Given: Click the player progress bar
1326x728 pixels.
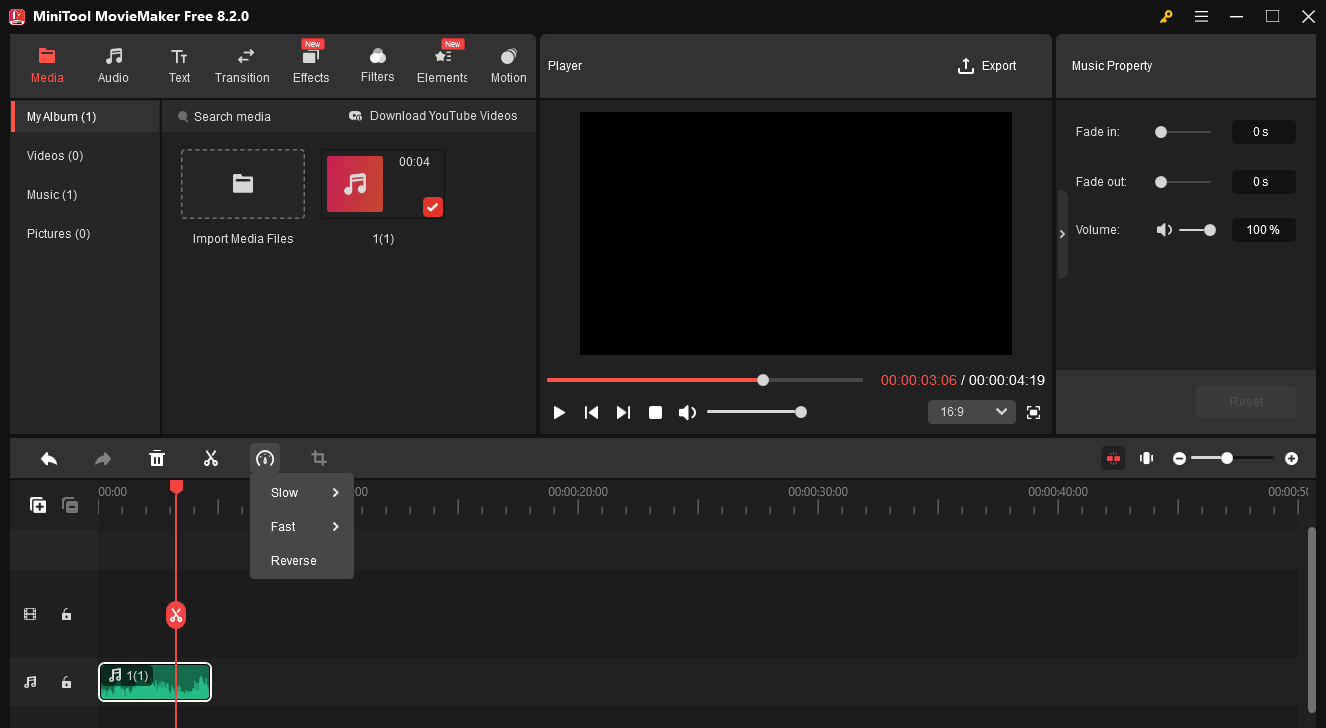Looking at the screenshot, I should click(x=704, y=380).
